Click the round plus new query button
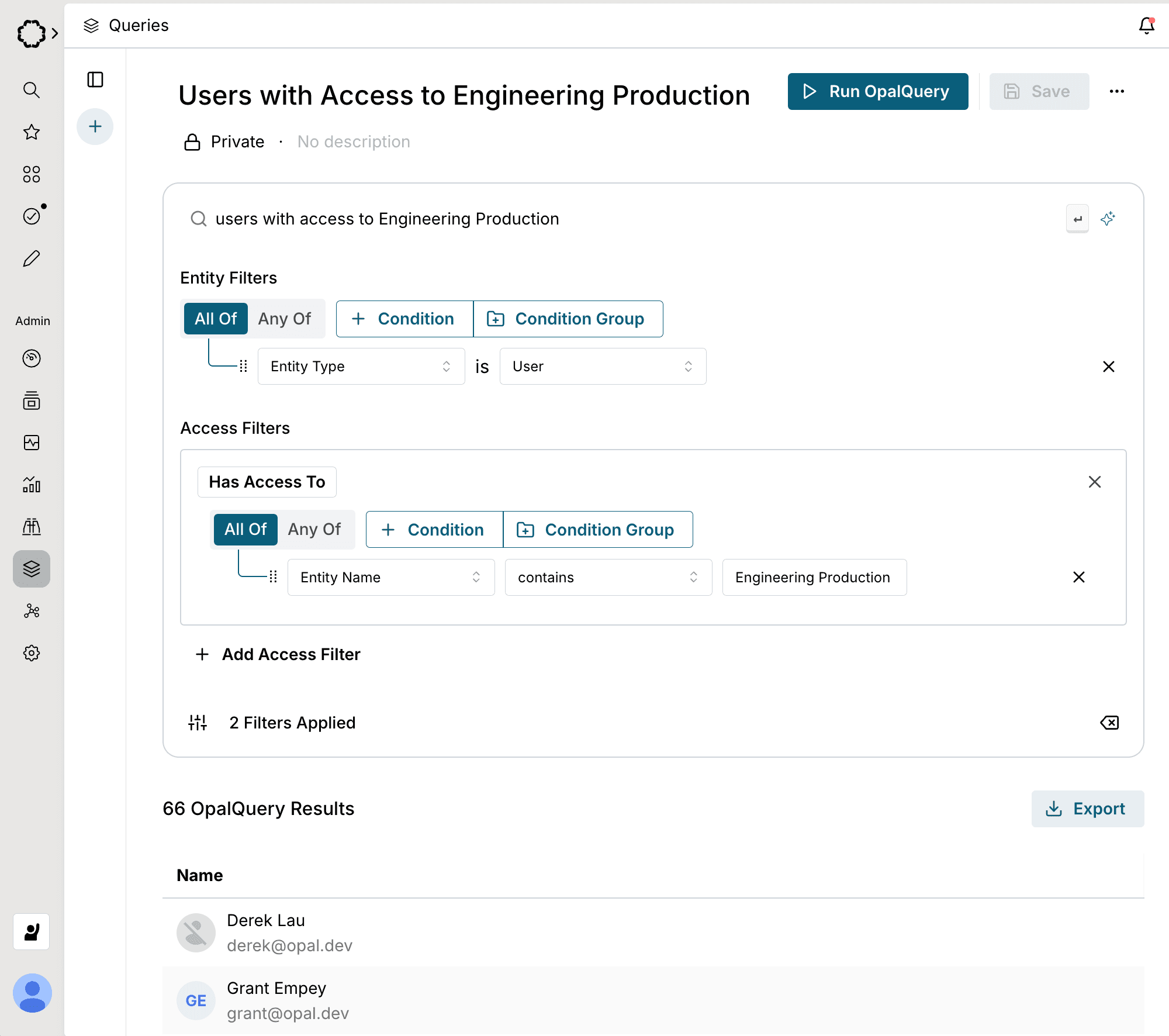Viewport: 1169px width, 1036px height. pyautogui.click(x=95, y=127)
